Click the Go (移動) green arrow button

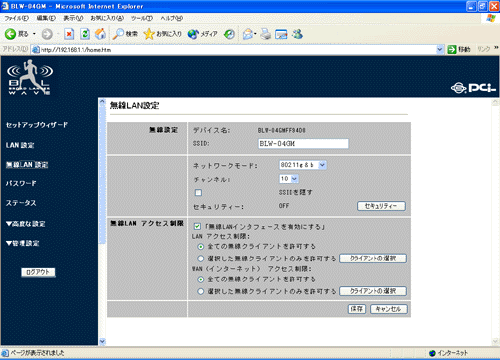459,49
